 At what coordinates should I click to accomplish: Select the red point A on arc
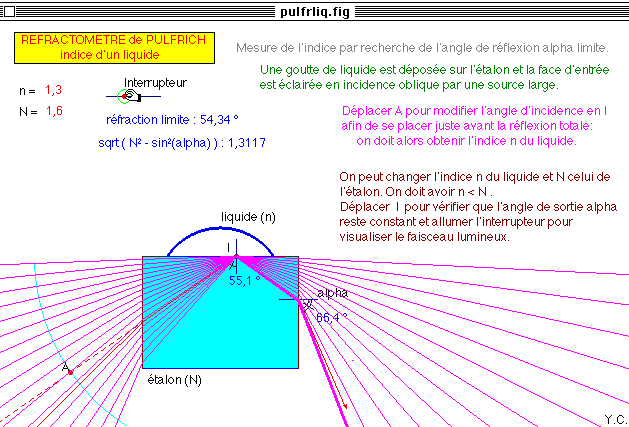click(70, 372)
